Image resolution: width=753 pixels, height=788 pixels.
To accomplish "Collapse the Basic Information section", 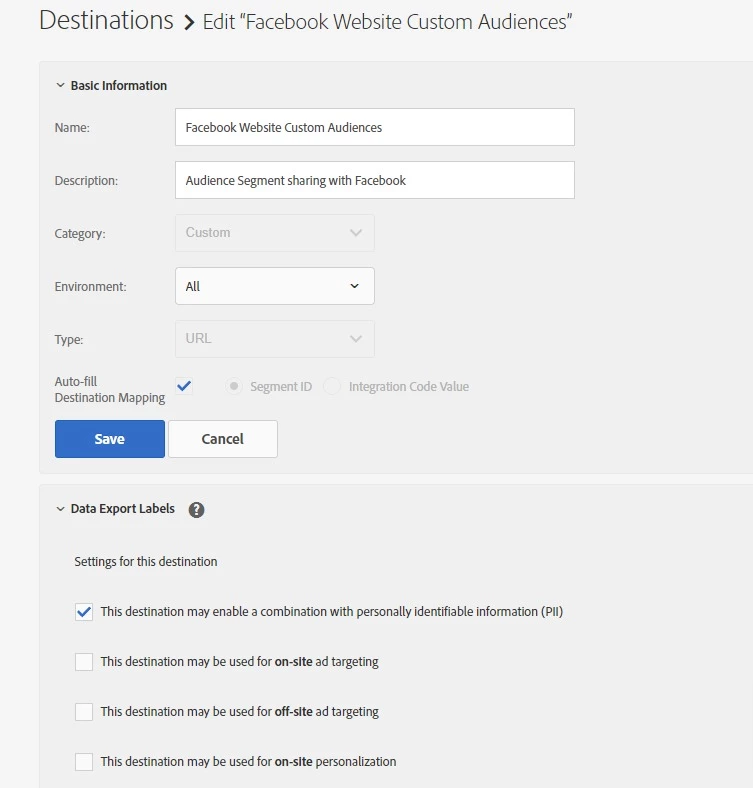I will (60, 85).
